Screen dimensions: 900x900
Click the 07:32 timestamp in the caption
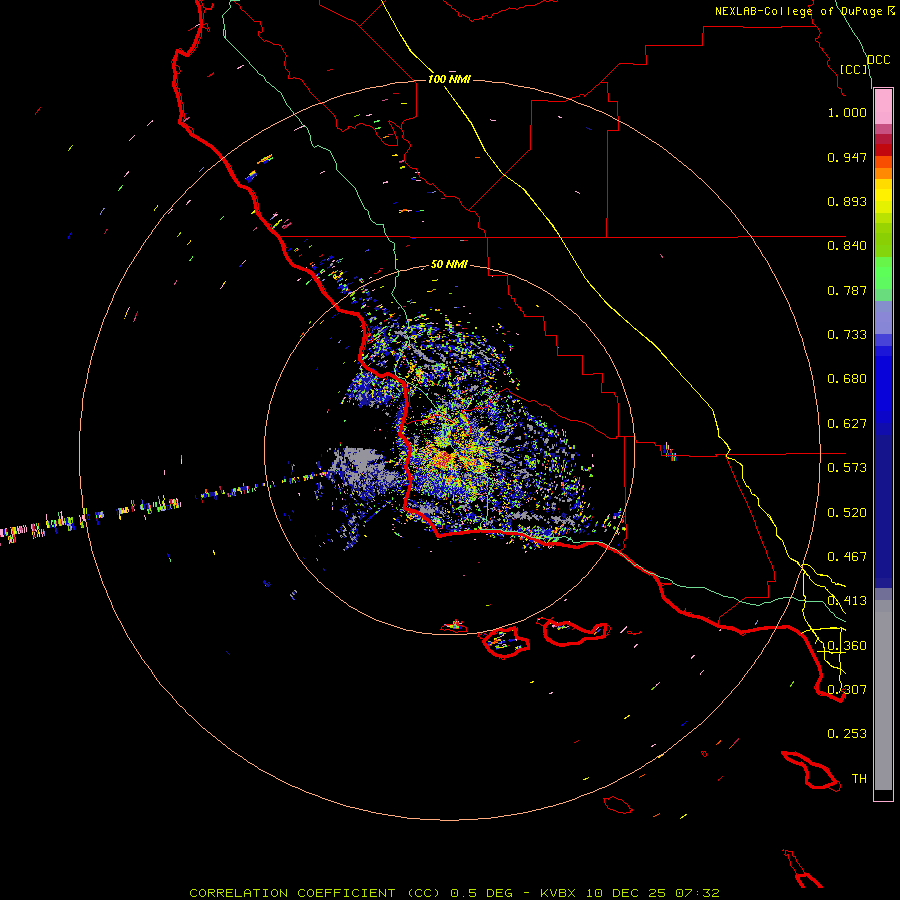click(x=697, y=893)
